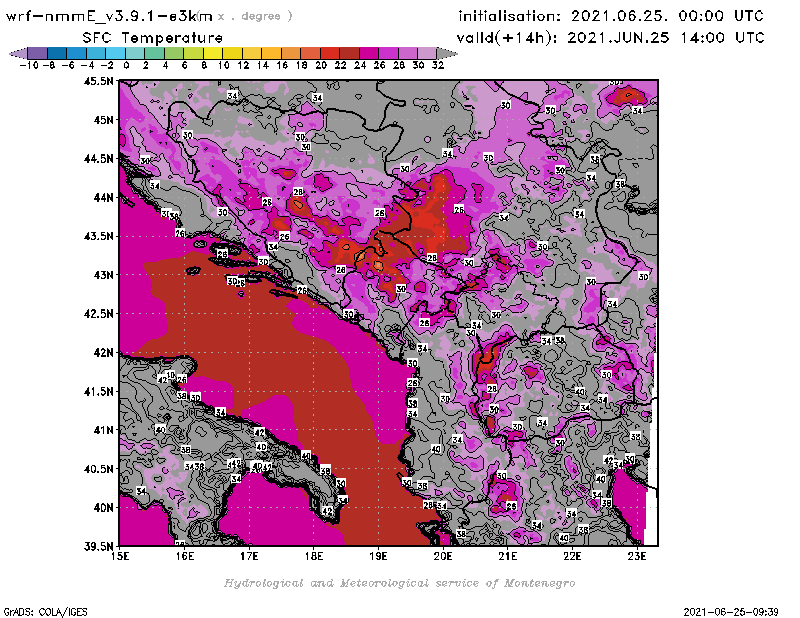Click the "Hydrological and Meteorological service of Montenegro" caption
Viewport: 800px width, 618px height.
[x=399, y=583]
